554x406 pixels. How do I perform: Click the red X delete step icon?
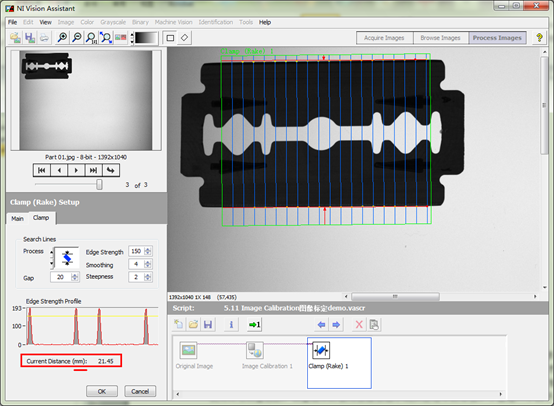[359, 324]
